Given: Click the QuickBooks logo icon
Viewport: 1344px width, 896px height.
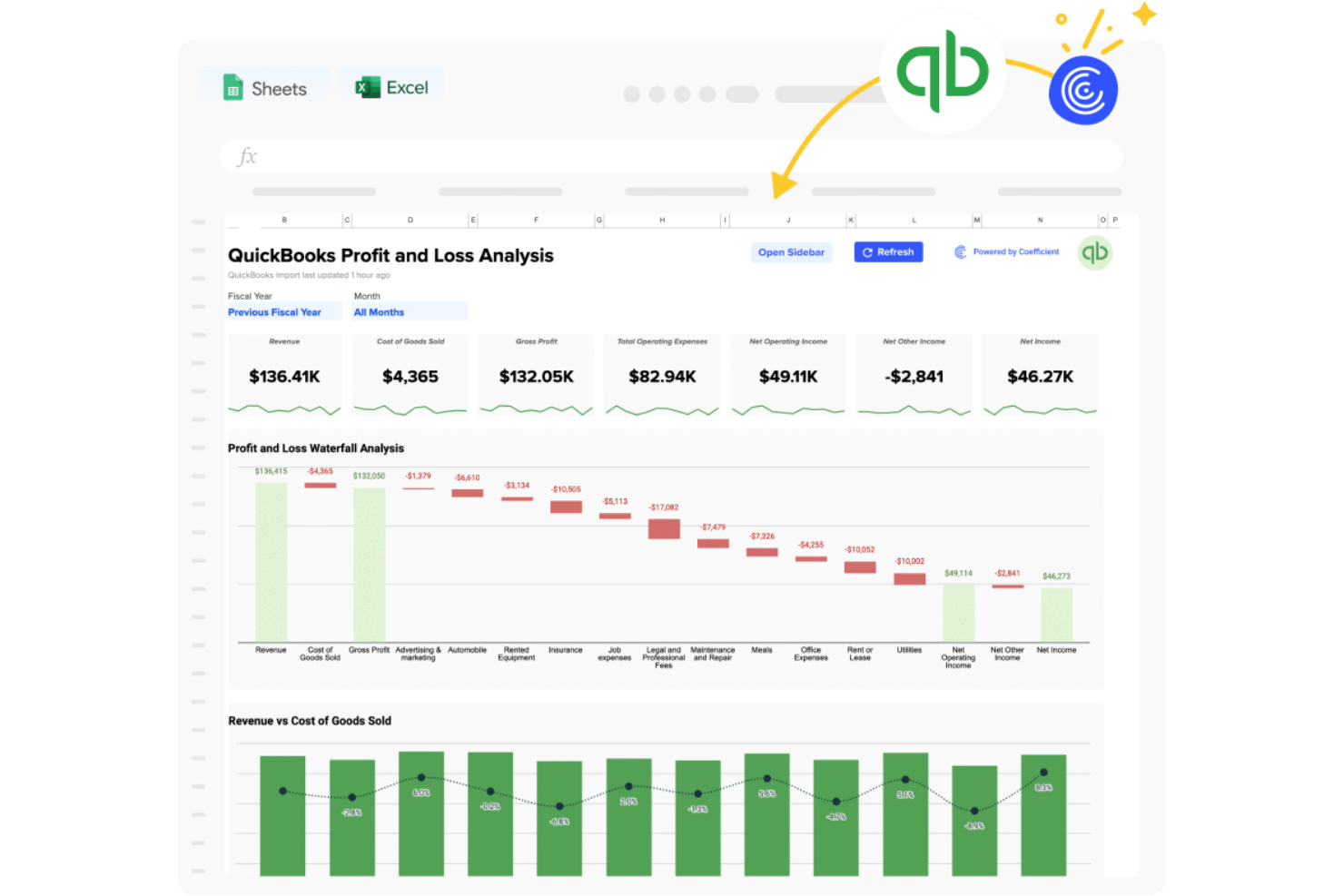Looking at the screenshot, I should click(x=943, y=71).
